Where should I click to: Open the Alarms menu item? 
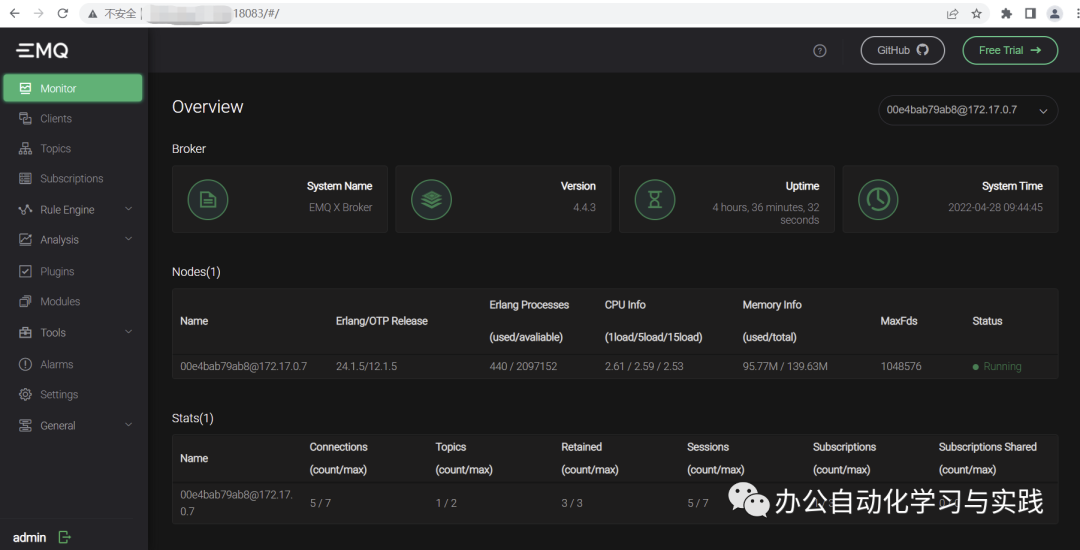[x=73, y=364]
